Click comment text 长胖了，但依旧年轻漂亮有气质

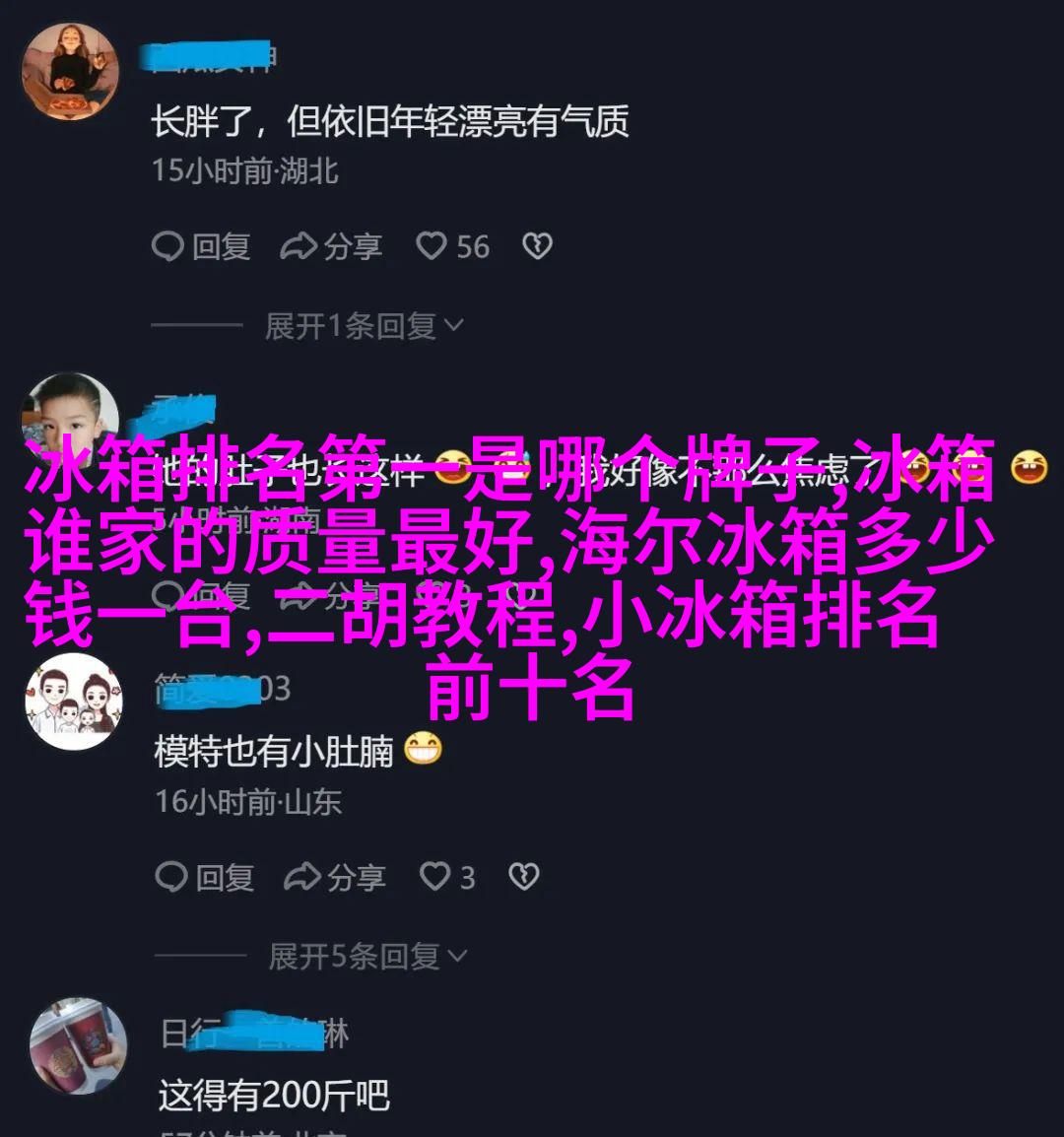(389, 121)
